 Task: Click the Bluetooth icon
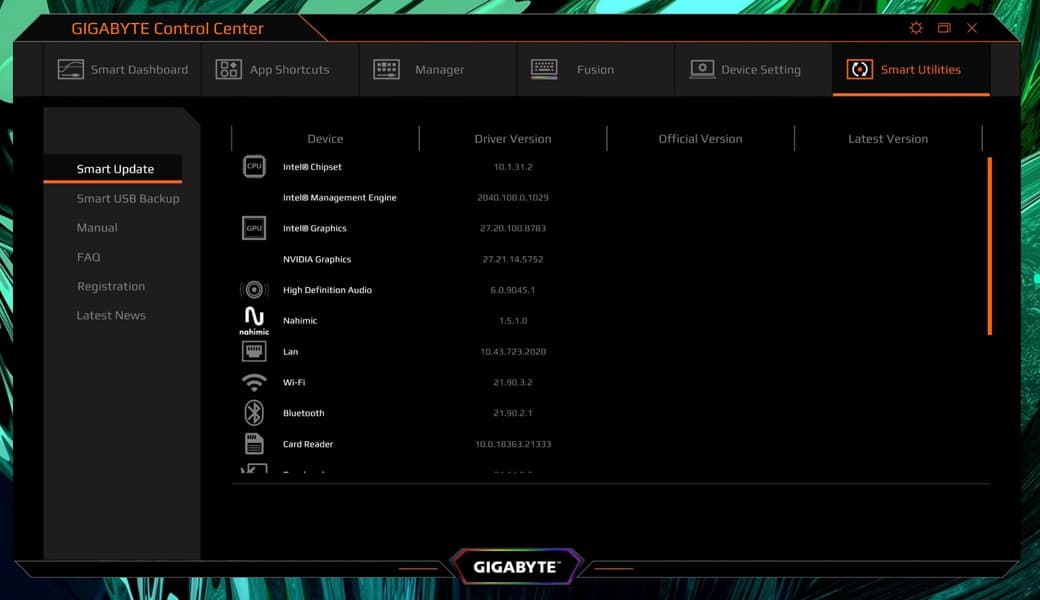(254, 412)
